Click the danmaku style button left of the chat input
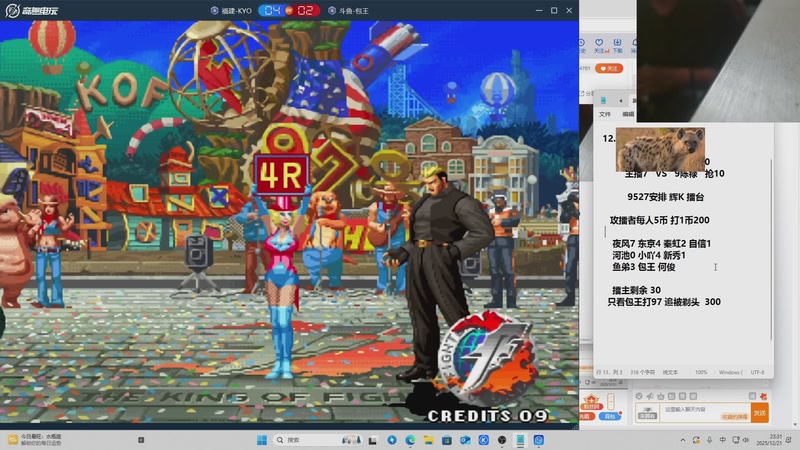Screen dimensions: 800x450 coord(647,413)
